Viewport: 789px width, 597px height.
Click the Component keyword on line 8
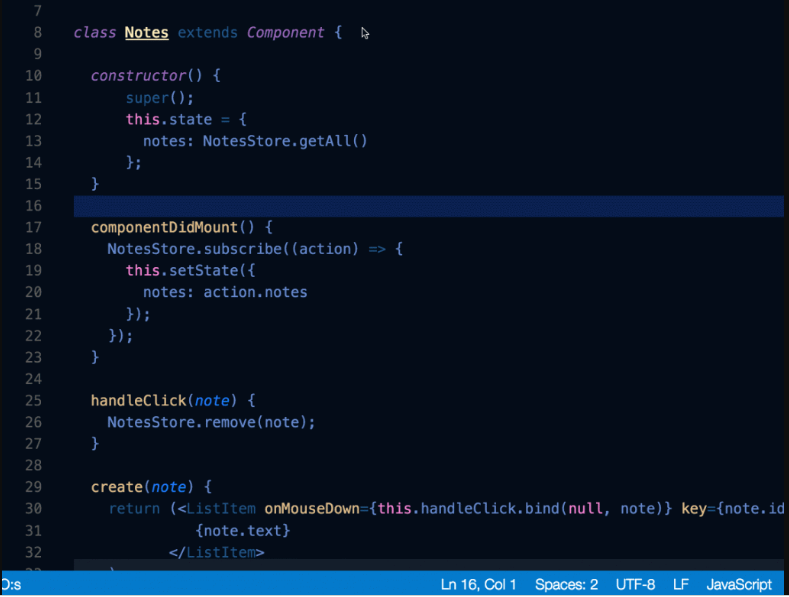point(285,33)
